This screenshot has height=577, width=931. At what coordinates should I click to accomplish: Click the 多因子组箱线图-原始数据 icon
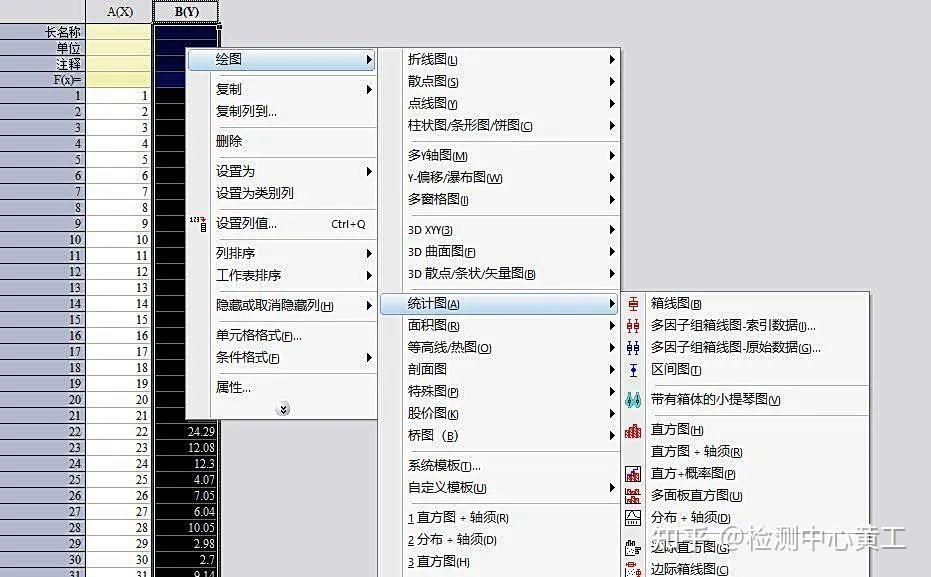(x=633, y=348)
